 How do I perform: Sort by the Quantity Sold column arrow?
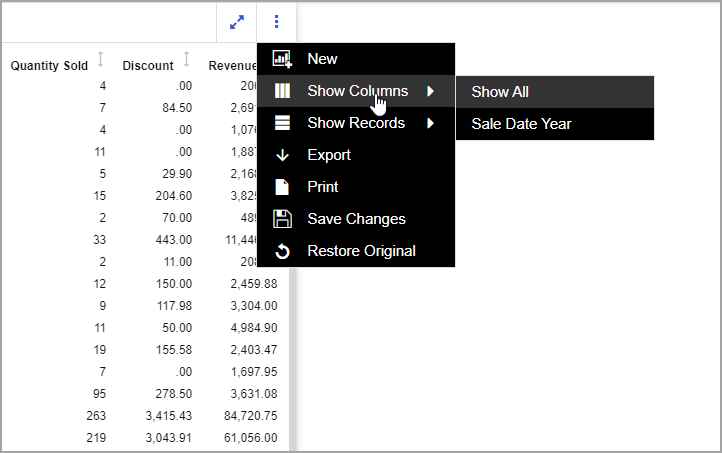100,60
